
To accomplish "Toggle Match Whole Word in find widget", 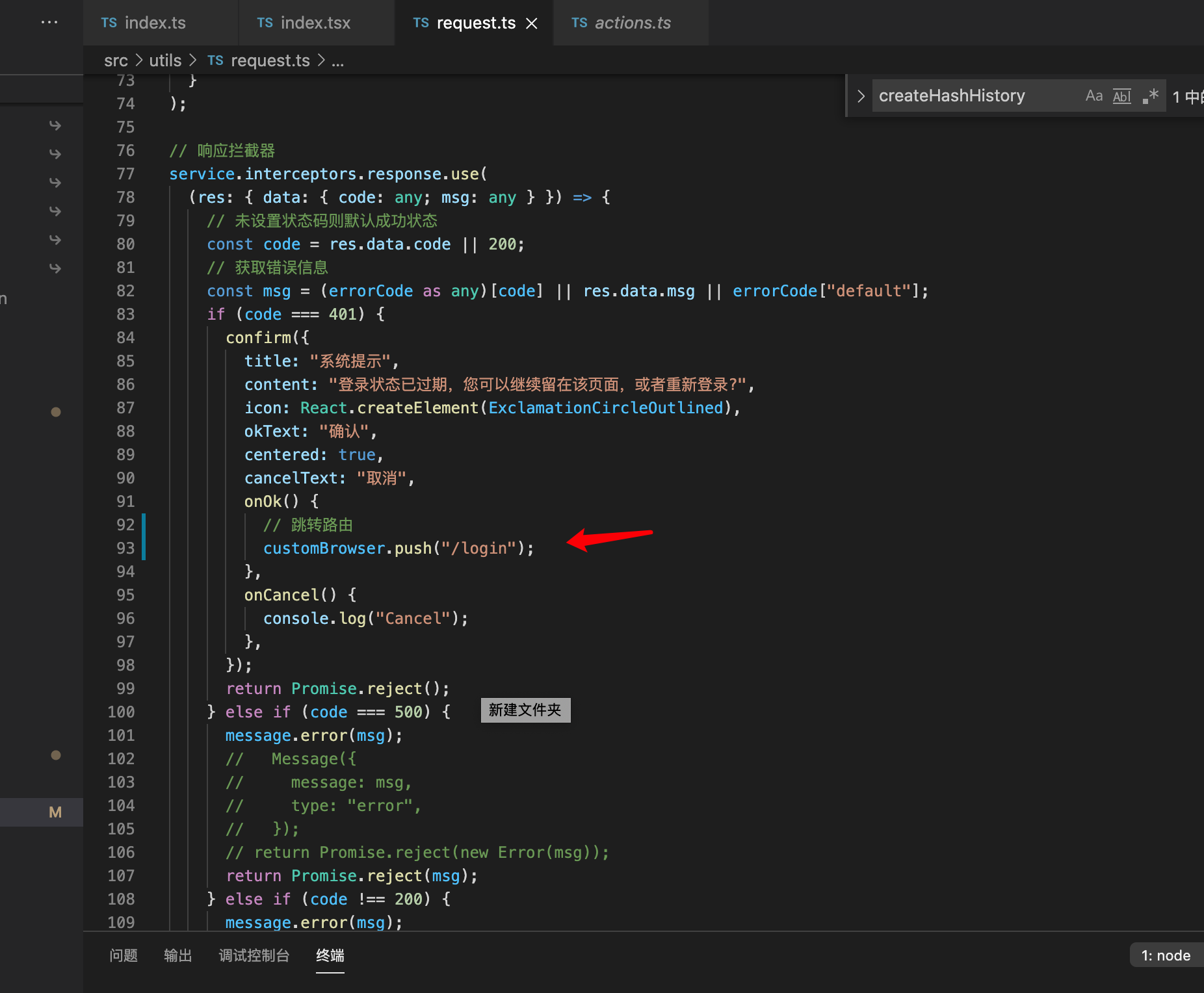I will pyautogui.click(x=1122, y=96).
